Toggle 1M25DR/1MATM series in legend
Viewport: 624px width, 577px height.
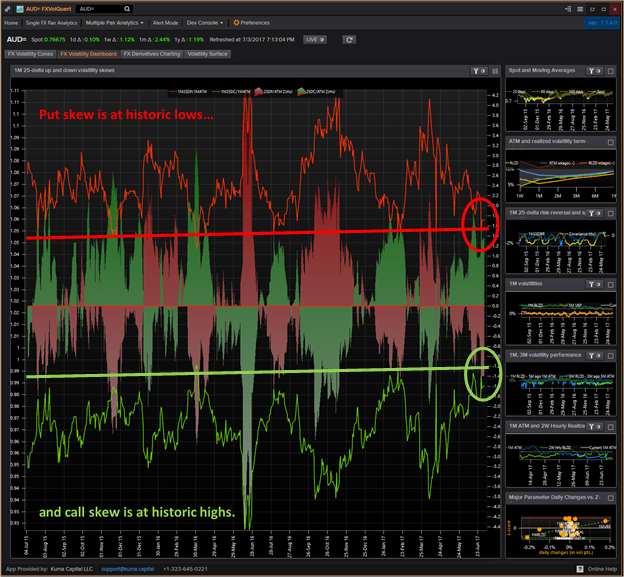[x=188, y=92]
